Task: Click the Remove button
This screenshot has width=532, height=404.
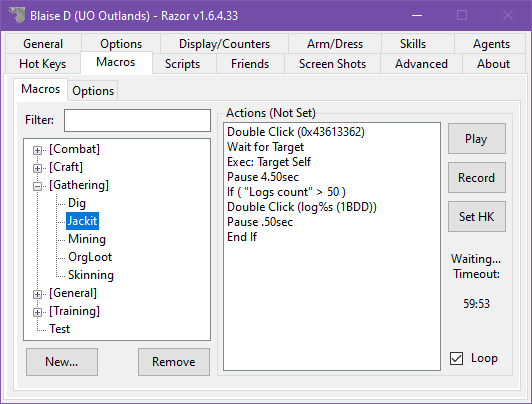Action: pyautogui.click(x=174, y=362)
